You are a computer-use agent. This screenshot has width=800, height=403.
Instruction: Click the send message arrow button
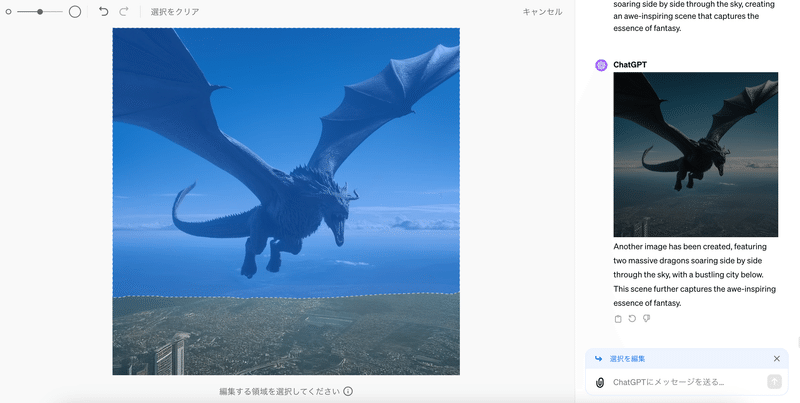[x=774, y=382]
